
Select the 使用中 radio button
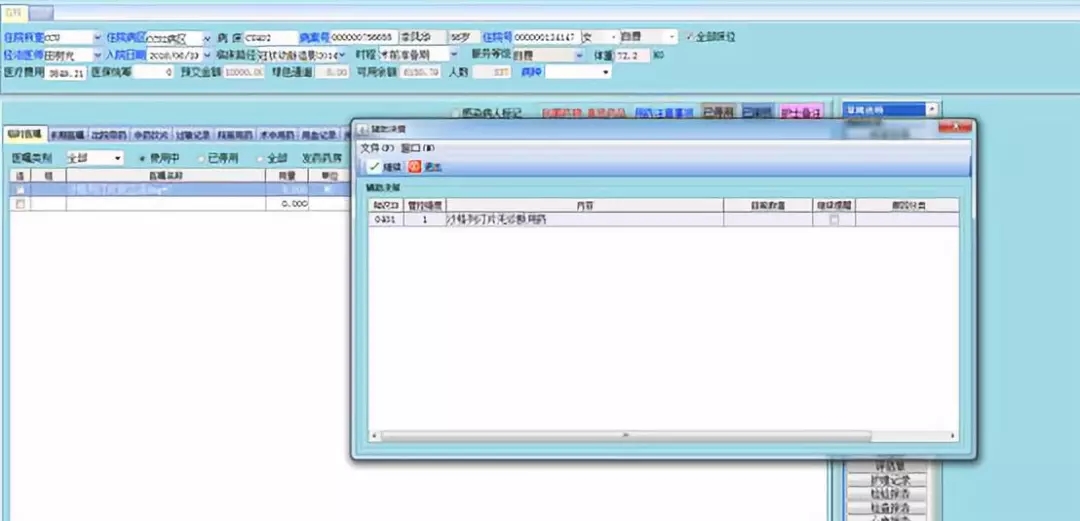[141, 158]
